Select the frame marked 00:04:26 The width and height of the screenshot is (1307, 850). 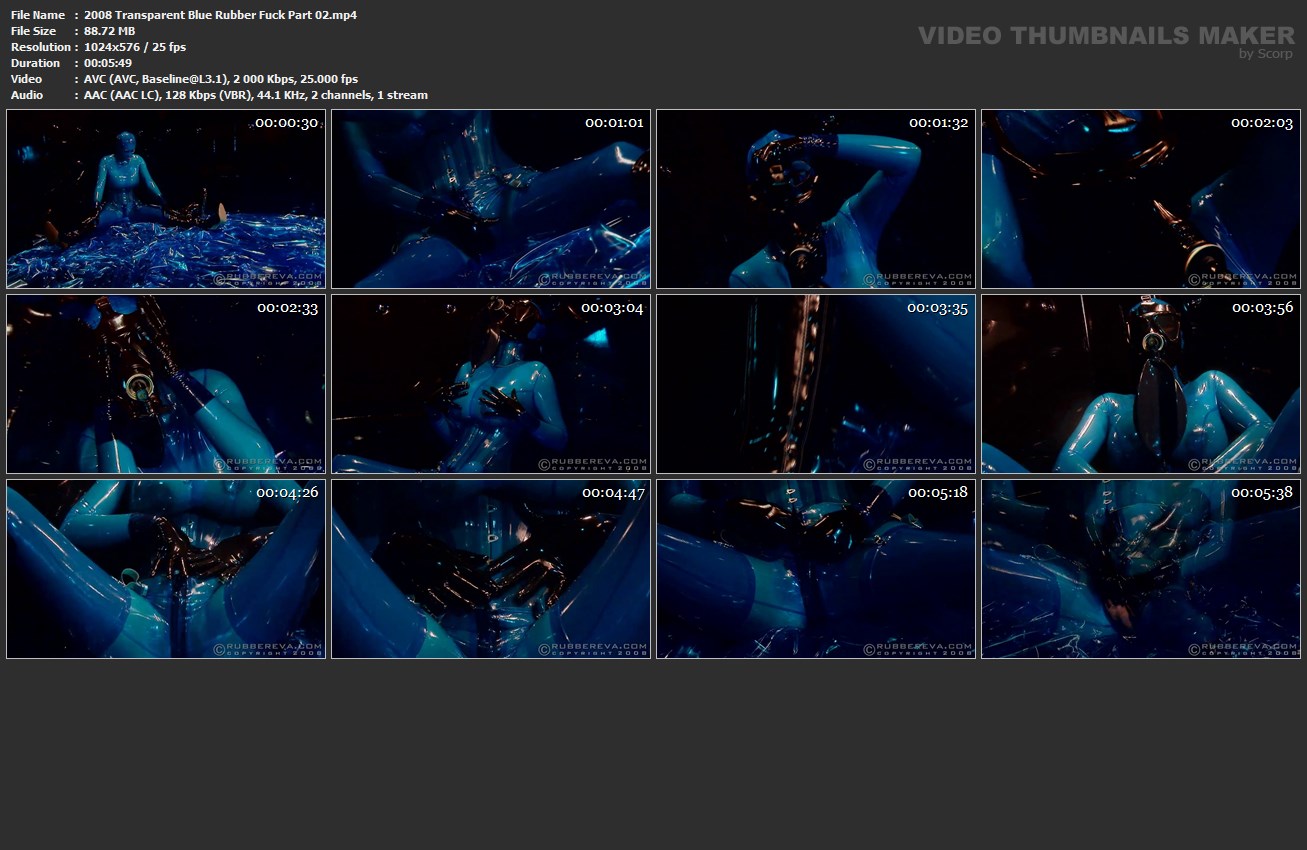tap(166, 569)
